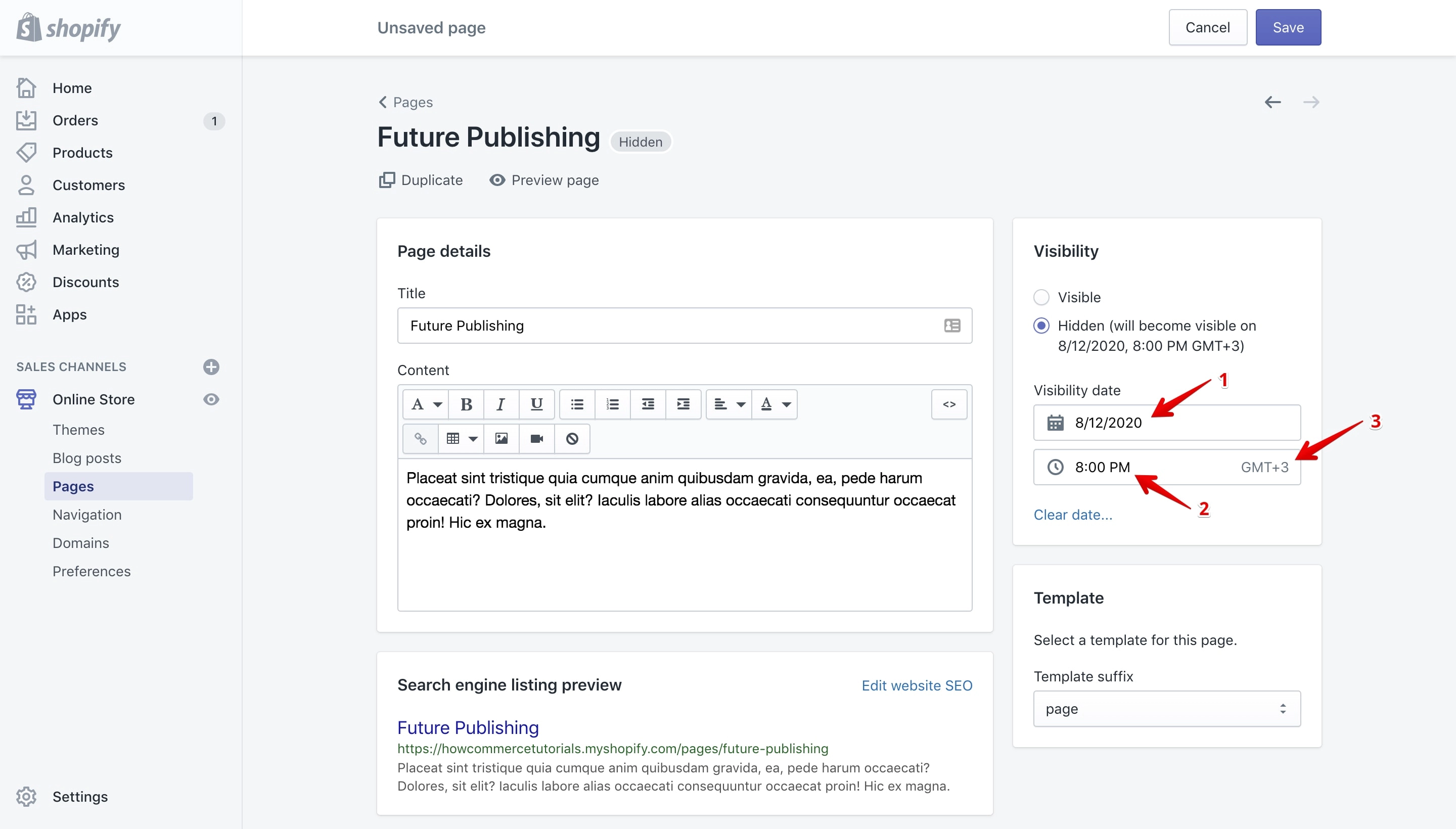This screenshot has width=1456, height=829.
Task: Decrease indent (outdent)
Action: pyautogui.click(x=648, y=404)
